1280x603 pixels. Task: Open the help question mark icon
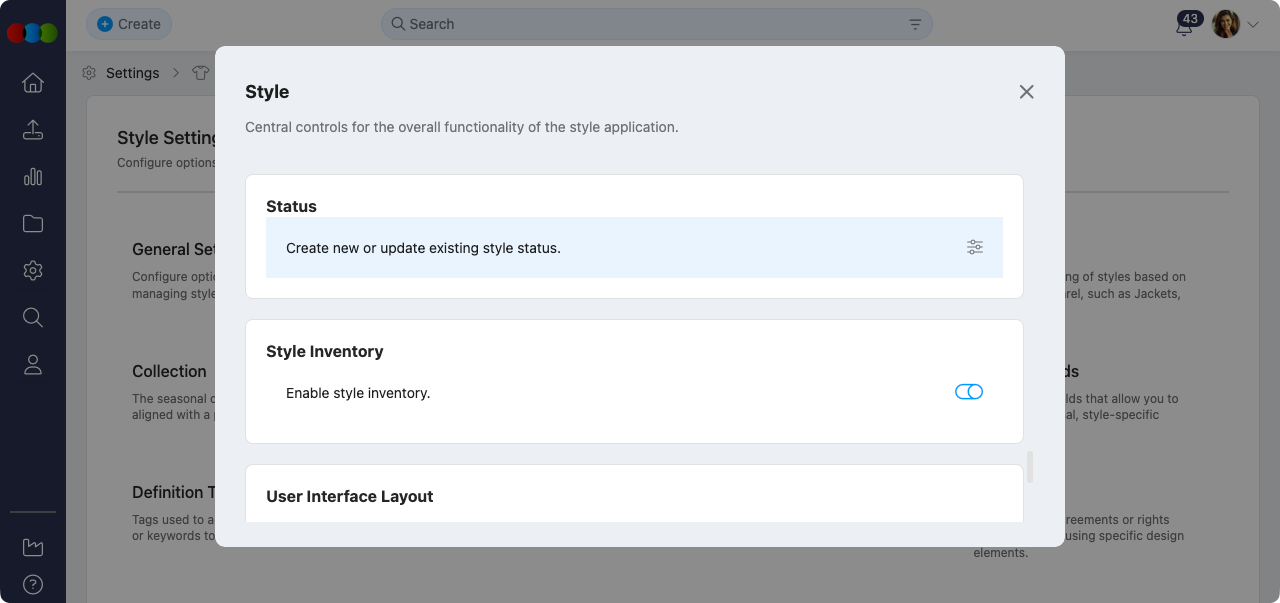click(x=33, y=585)
